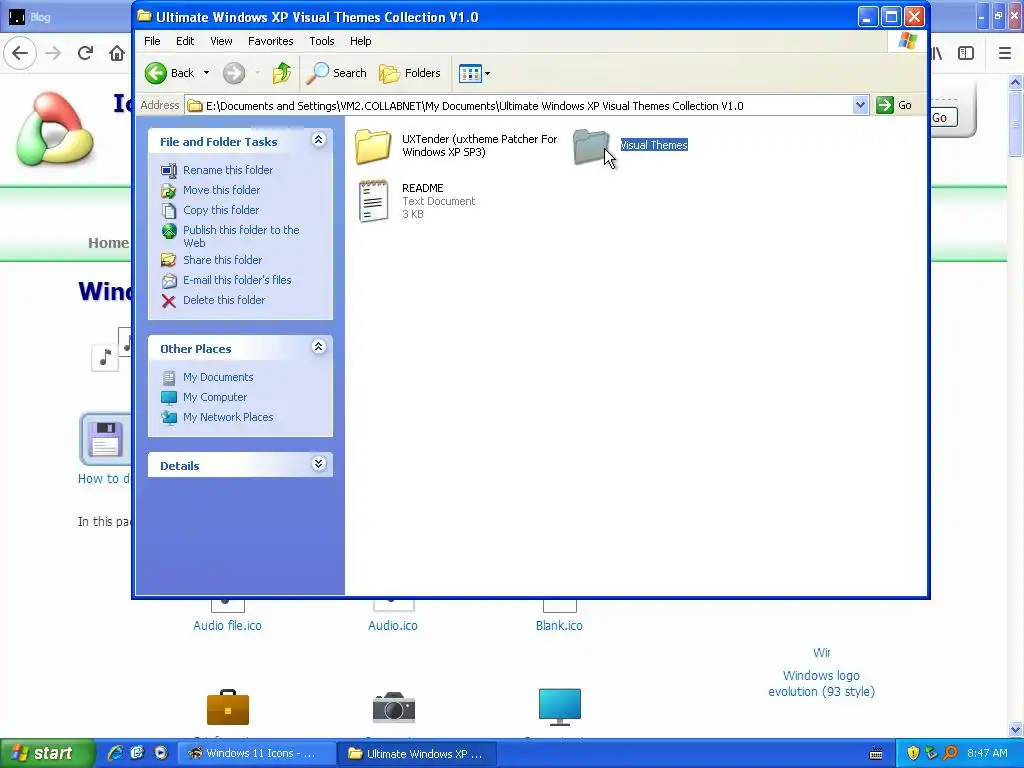Click the Explorer address path field
The image size is (1024, 768).
pyautogui.click(x=519, y=105)
